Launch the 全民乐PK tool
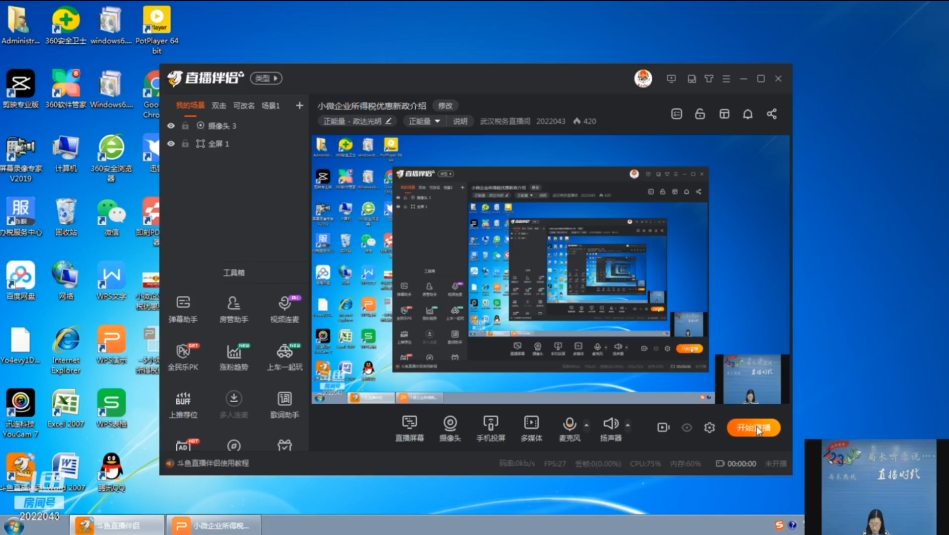The image size is (949, 535). click(183, 356)
